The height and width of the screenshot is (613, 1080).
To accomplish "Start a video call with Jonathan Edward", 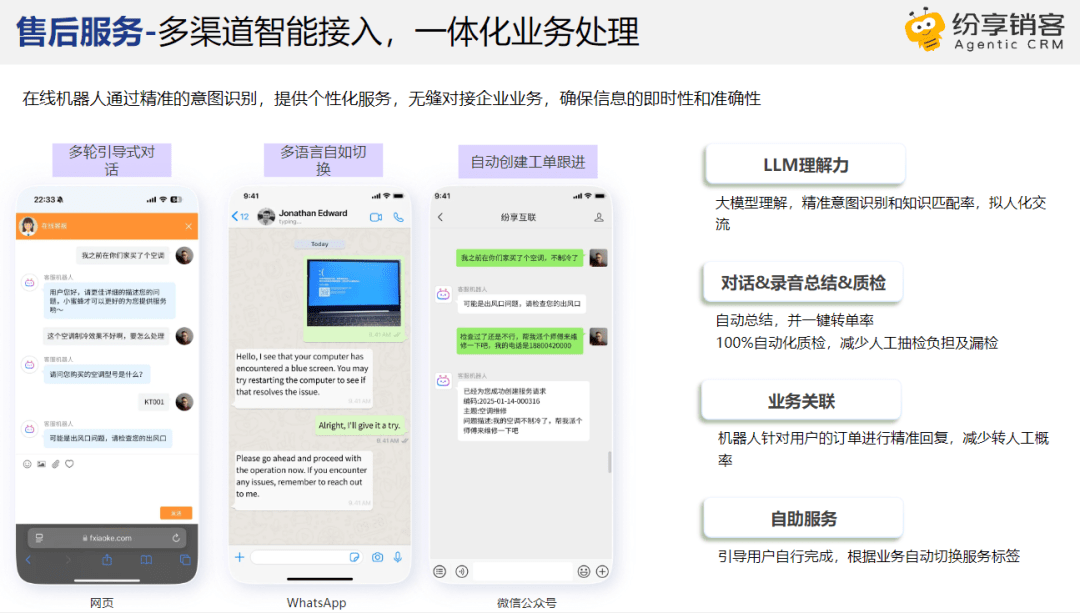I will coord(375,217).
